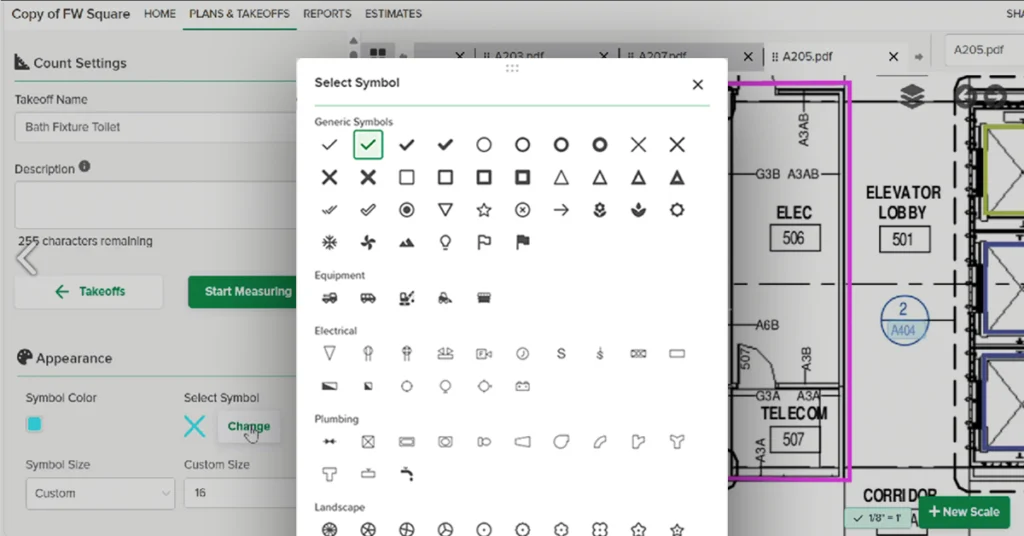Screen dimensions: 1024x536
Task: Open ESTIMATES tab
Action: [393, 14]
